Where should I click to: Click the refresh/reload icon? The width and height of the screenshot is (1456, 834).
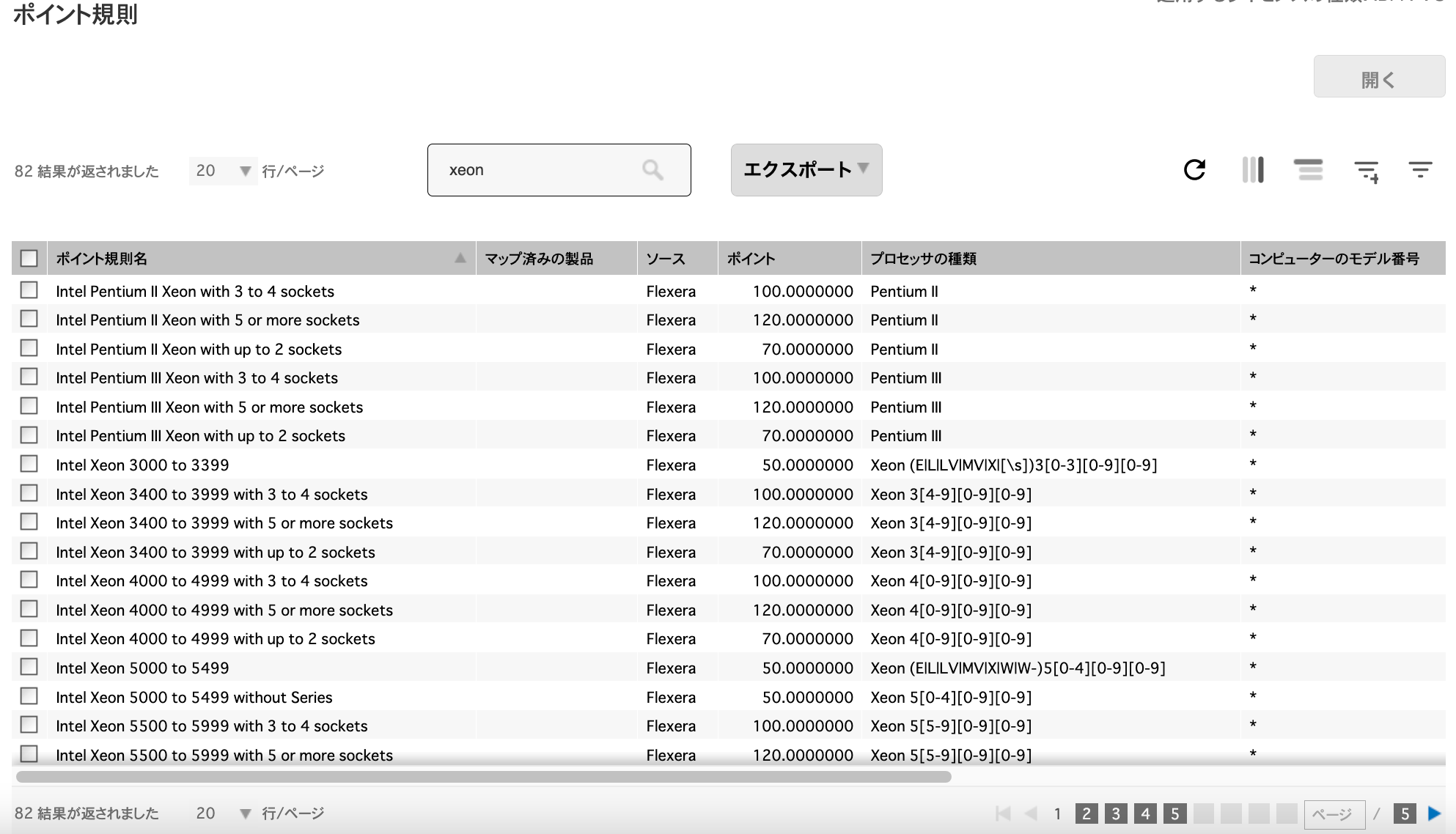pyautogui.click(x=1196, y=168)
